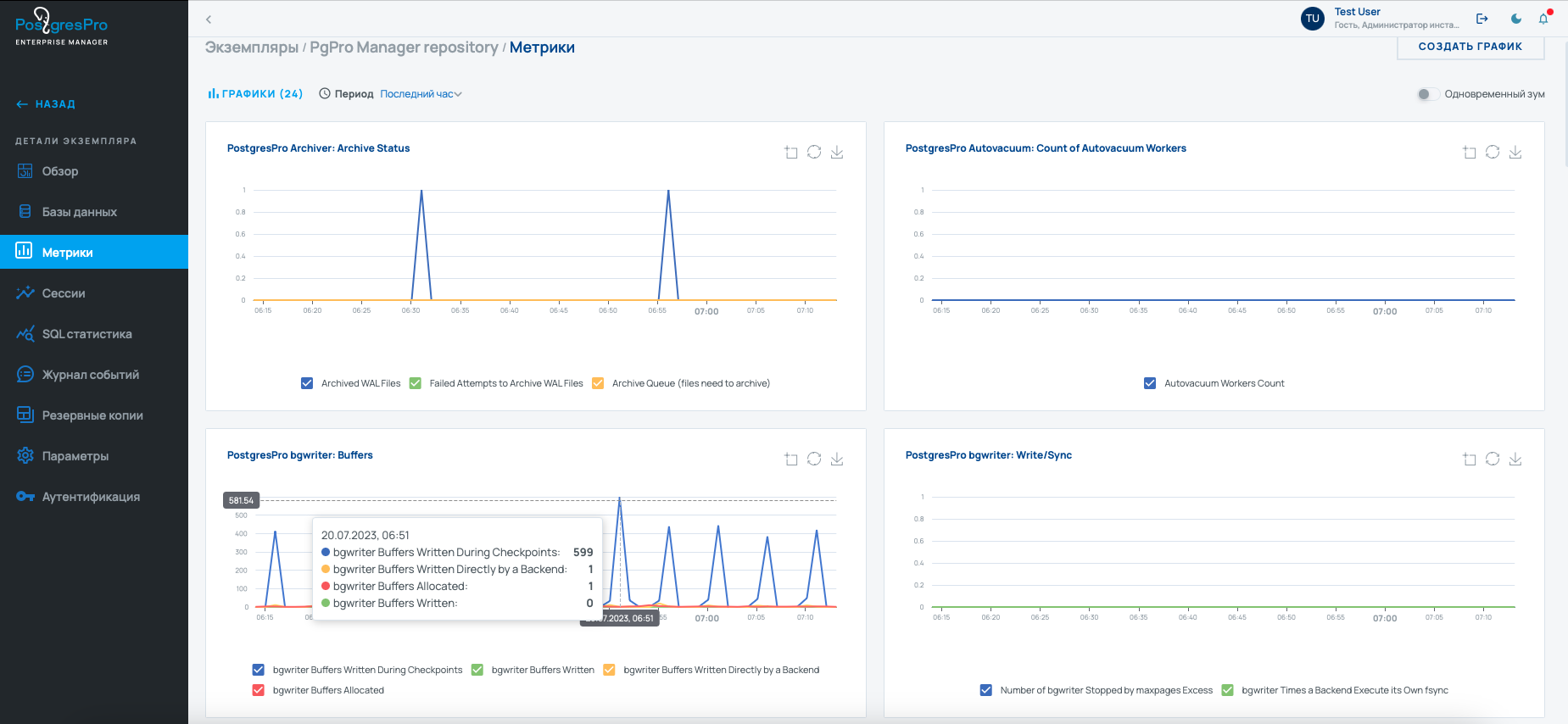Download the bgwriter Write/Sync chart
Image resolution: width=1568 pixels, height=724 pixels.
[x=1515, y=459]
